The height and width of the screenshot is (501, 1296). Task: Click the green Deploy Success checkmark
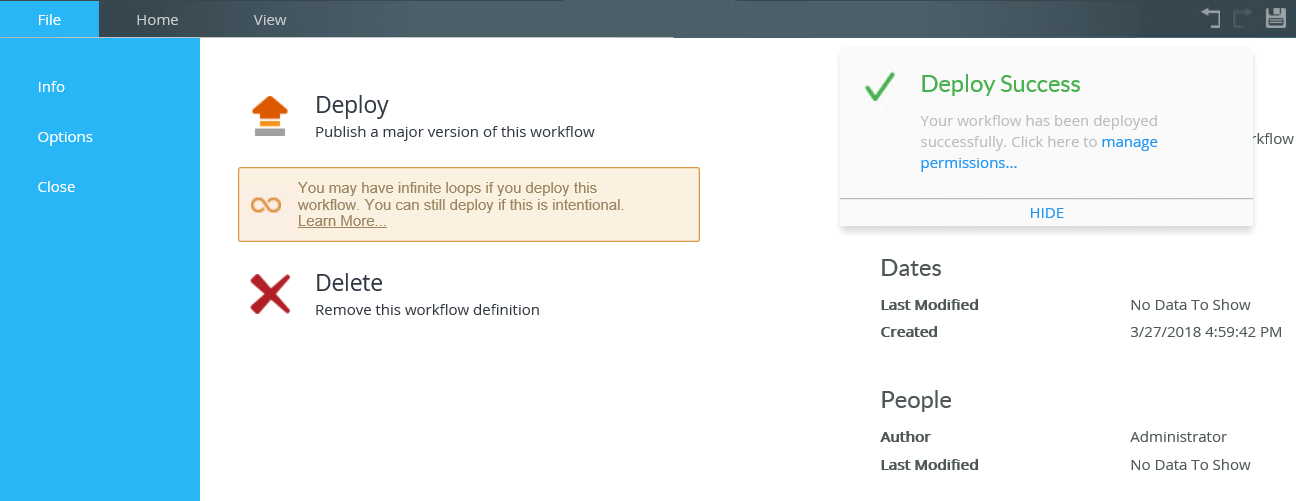[879, 87]
